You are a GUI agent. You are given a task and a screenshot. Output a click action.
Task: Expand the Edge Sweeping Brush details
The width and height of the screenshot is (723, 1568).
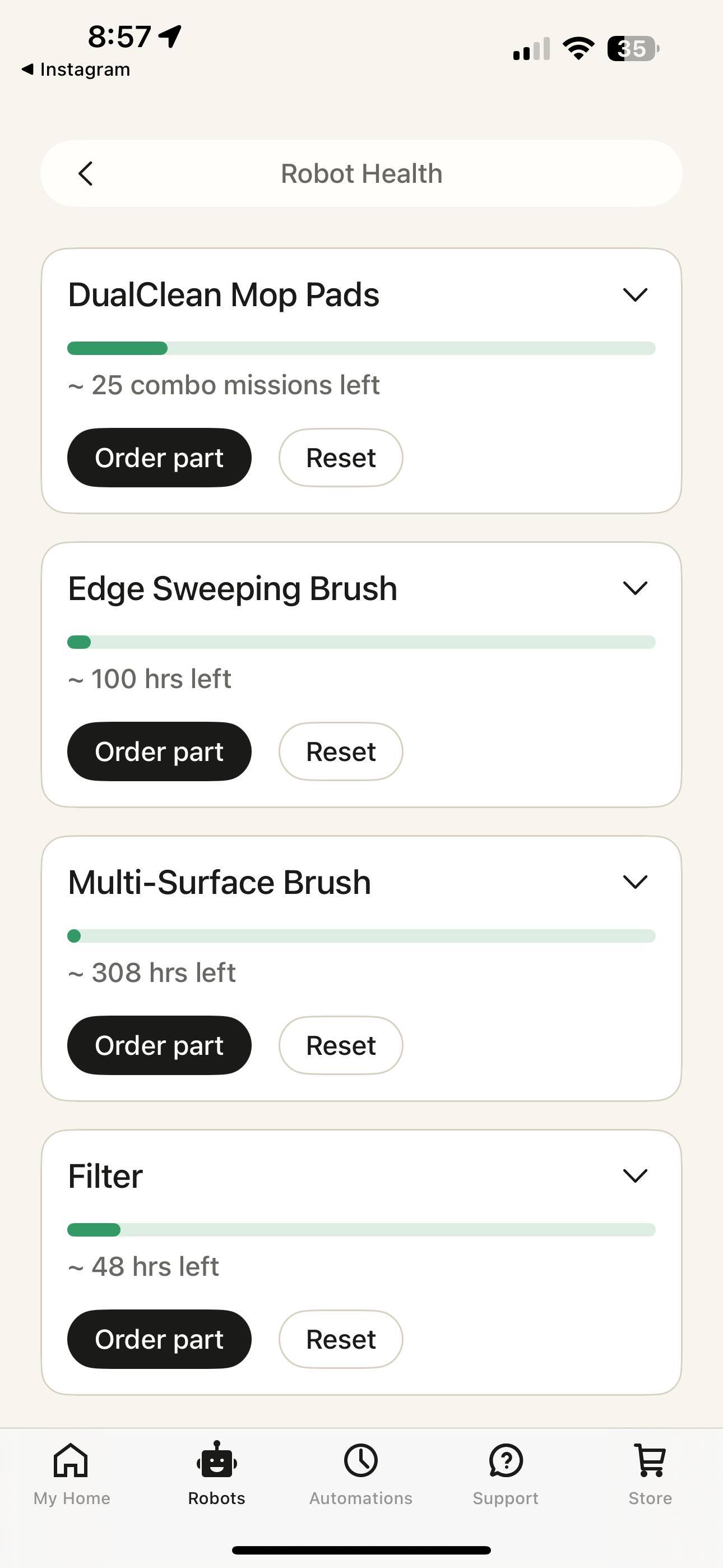point(635,589)
